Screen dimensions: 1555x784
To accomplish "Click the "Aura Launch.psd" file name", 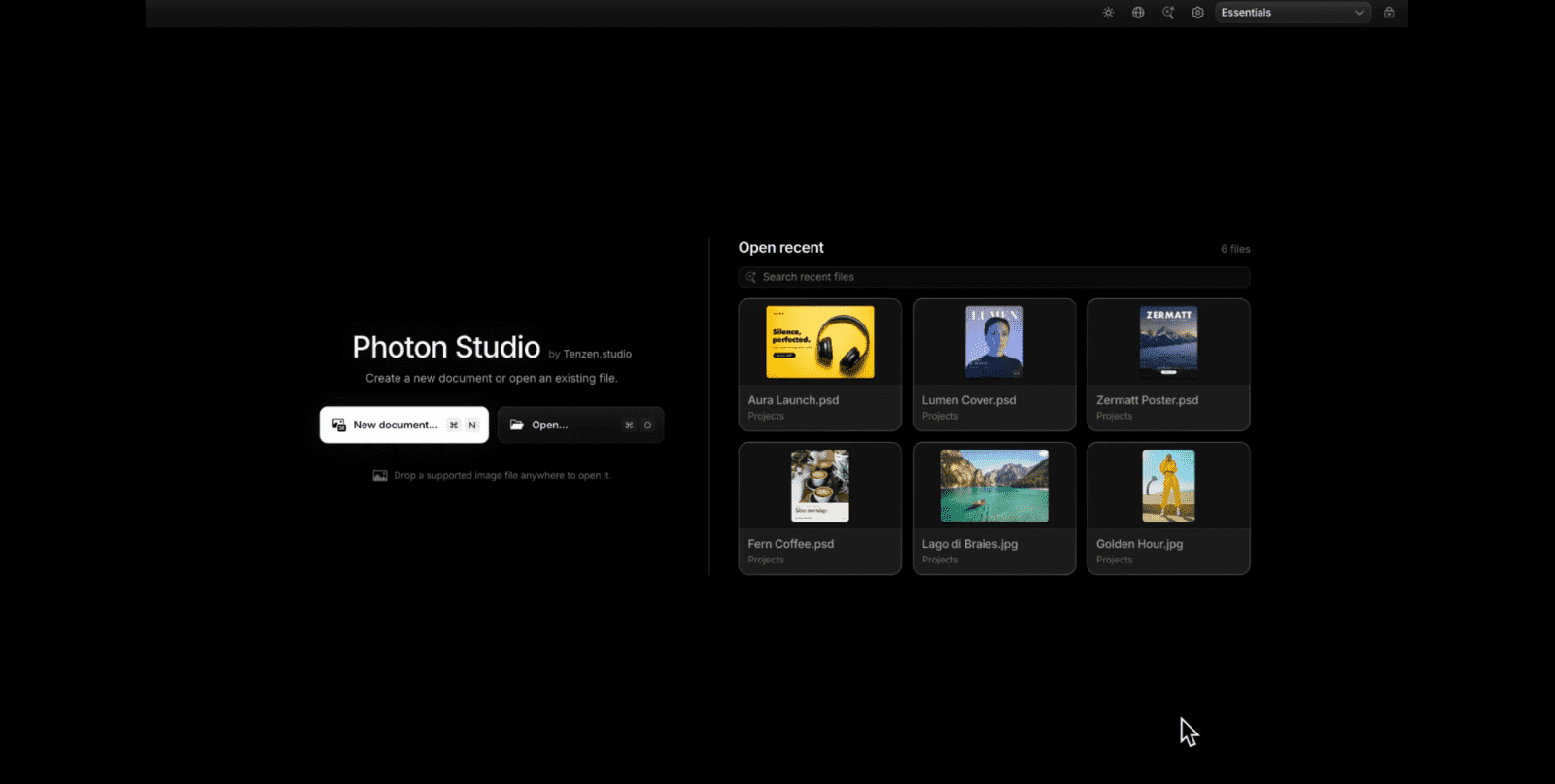I will pos(793,400).
